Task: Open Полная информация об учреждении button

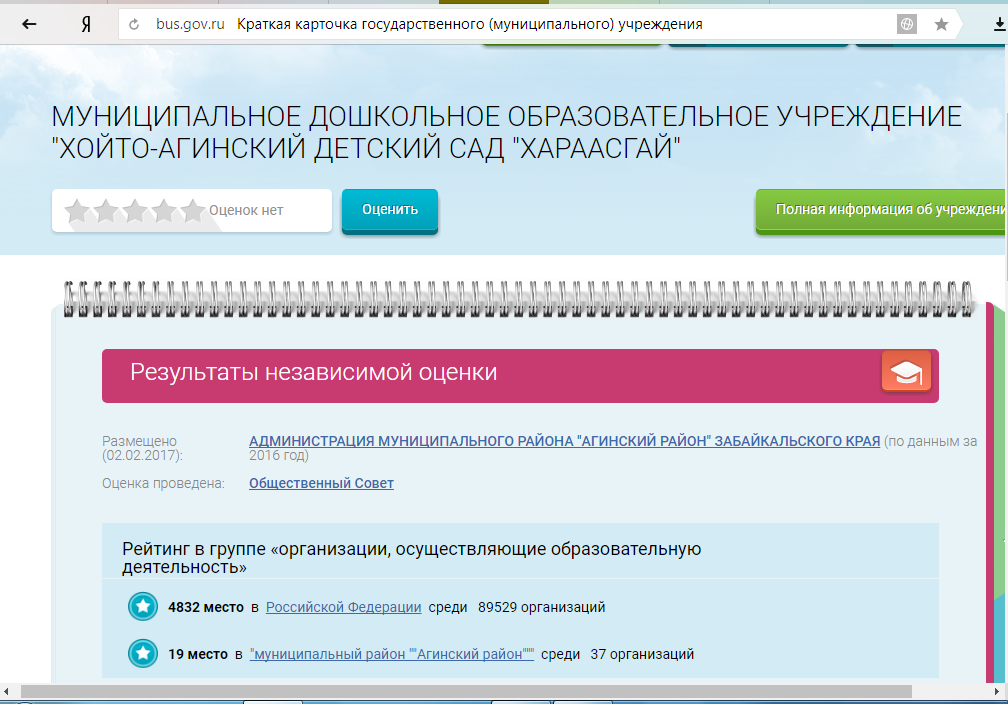Action: (882, 210)
